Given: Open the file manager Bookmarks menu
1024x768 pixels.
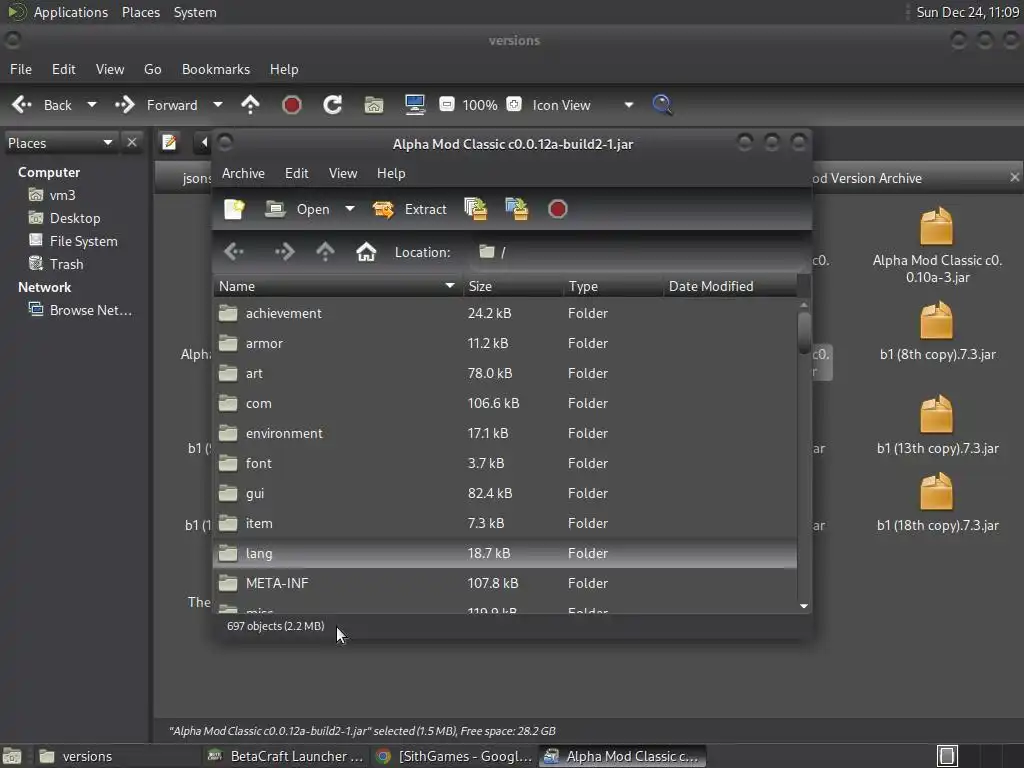Looking at the screenshot, I should coord(216,69).
